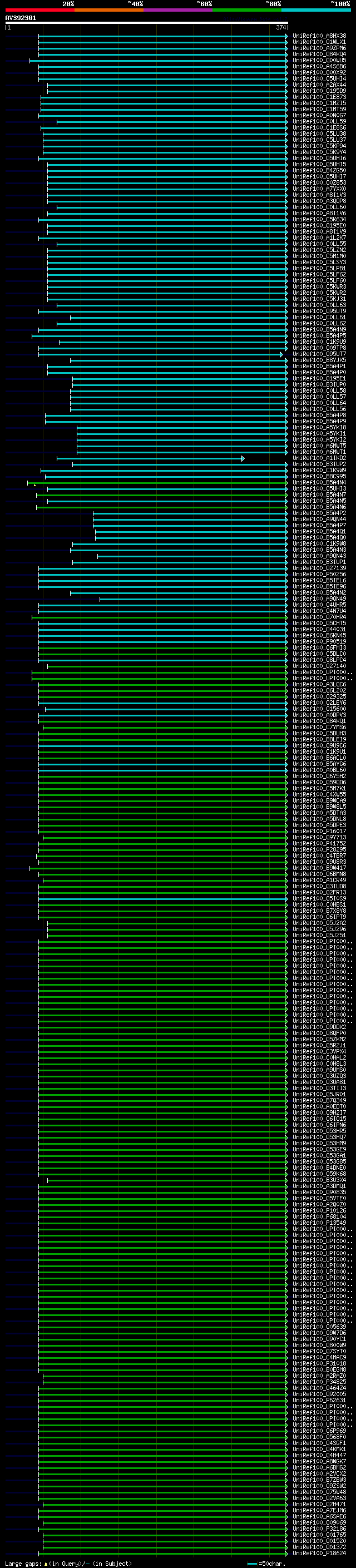356x1568 pixels.
Task: Click the UniRef100_P50256 label
Action: pyautogui.click(x=319, y=575)
